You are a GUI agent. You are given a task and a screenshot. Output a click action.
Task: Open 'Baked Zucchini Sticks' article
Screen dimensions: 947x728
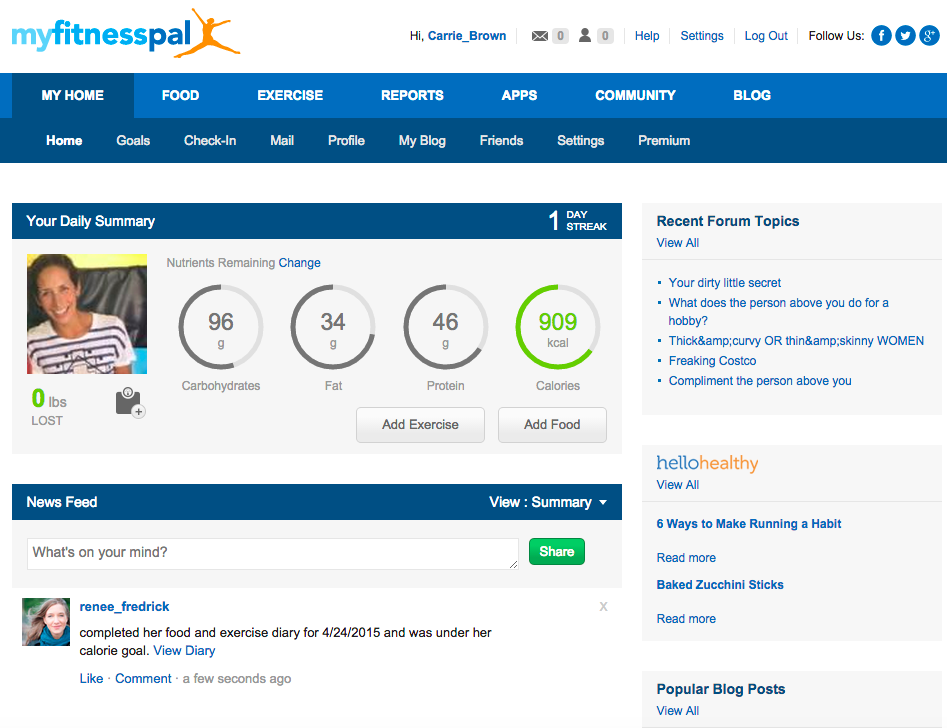tap(720, 585)
